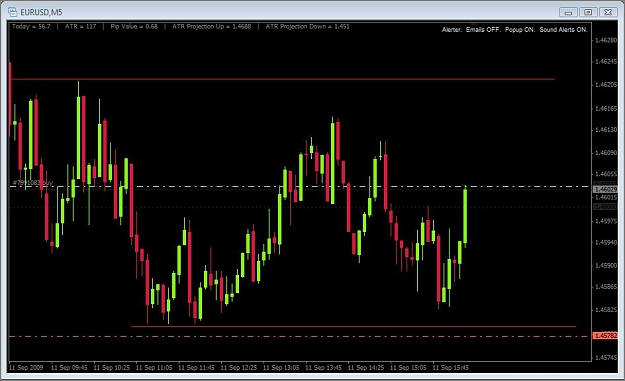Click the 1.46205 price scale label
This screenshot has width=625, height=381.
click(x=605, y=84)
